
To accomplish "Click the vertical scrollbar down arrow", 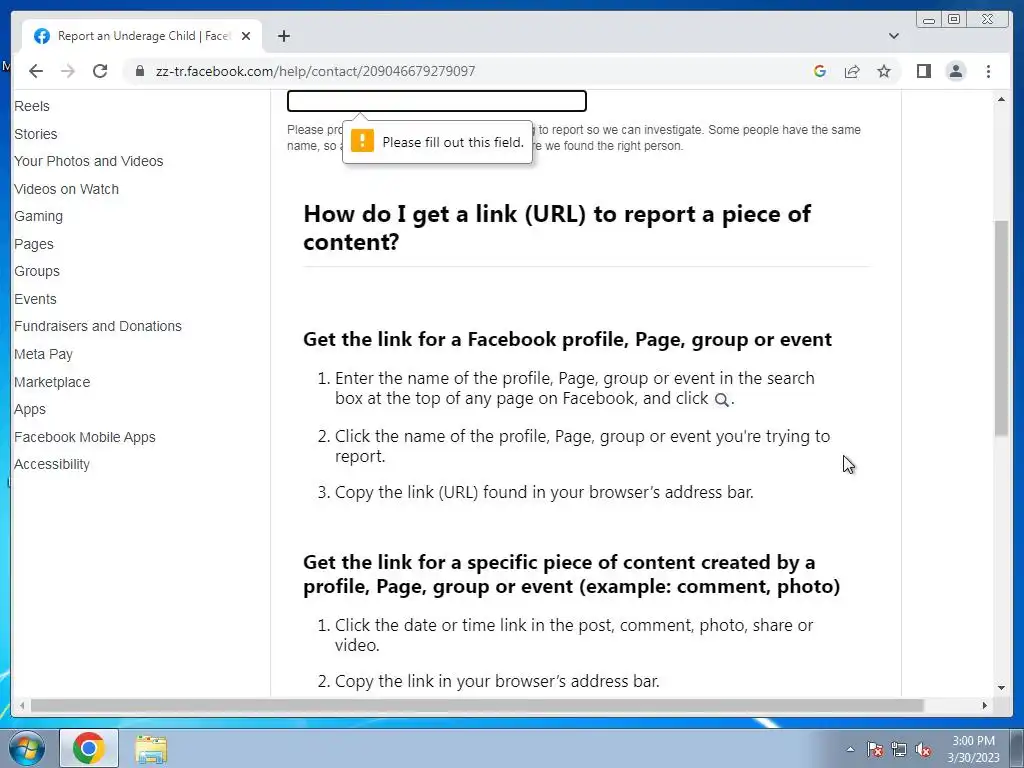I will (1001, 688).
